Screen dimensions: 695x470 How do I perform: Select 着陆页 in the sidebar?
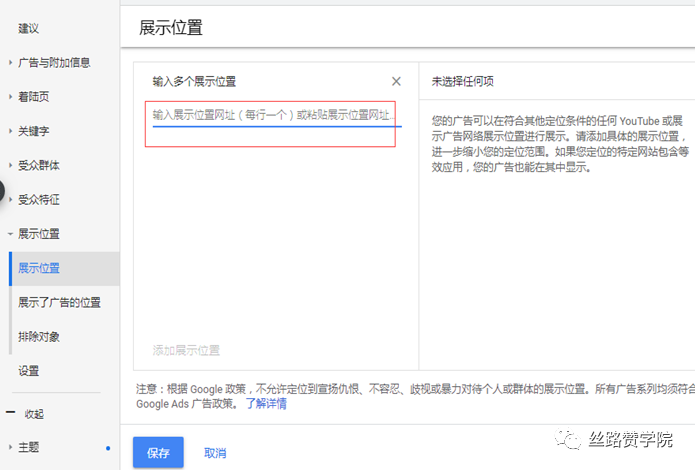[x=33, y=97]
